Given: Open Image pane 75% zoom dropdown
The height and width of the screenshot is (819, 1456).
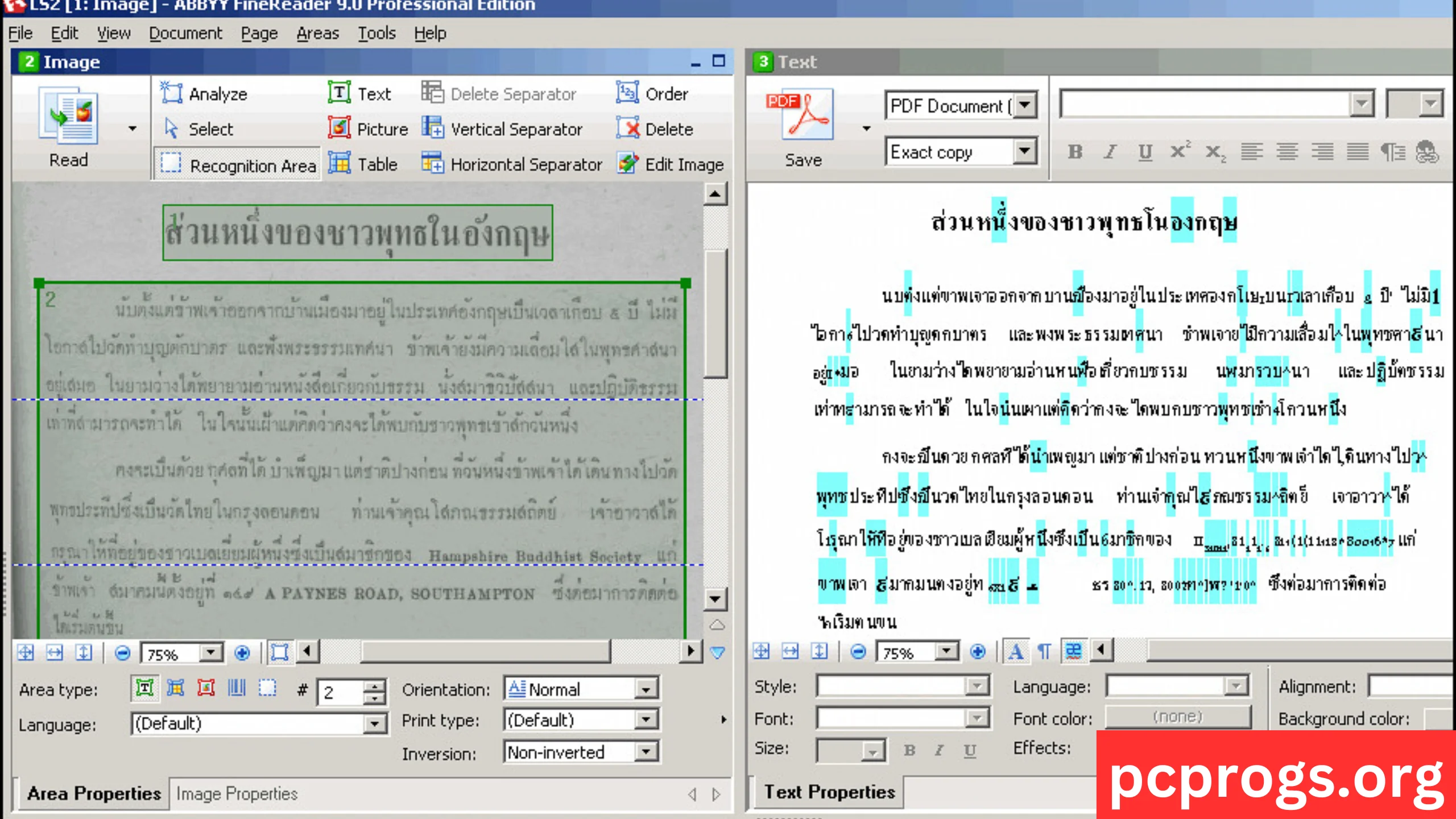Looking at the screenshot, I should [212, 652].
